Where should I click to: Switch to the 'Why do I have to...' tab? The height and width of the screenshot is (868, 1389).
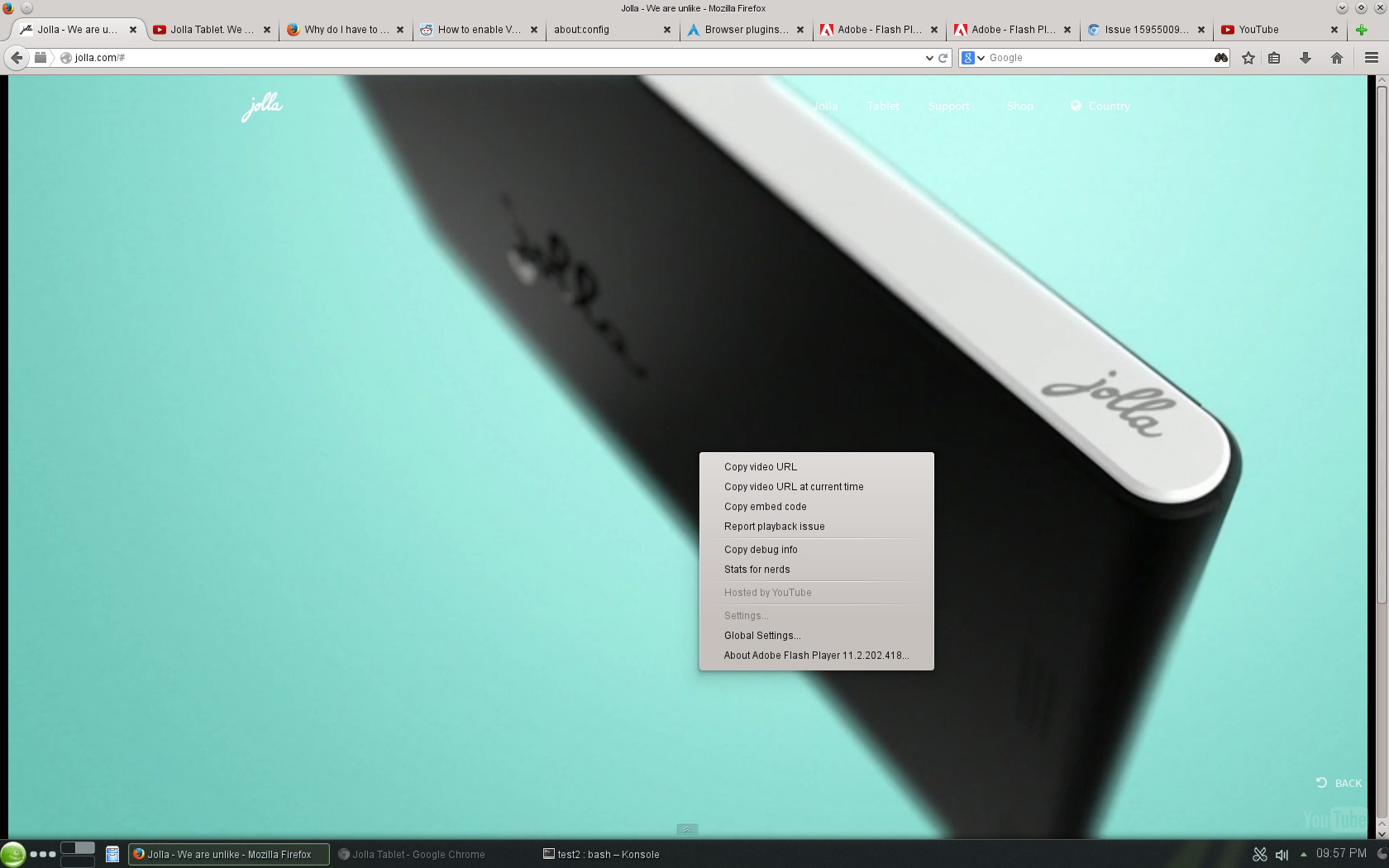(x=346, y=30)
